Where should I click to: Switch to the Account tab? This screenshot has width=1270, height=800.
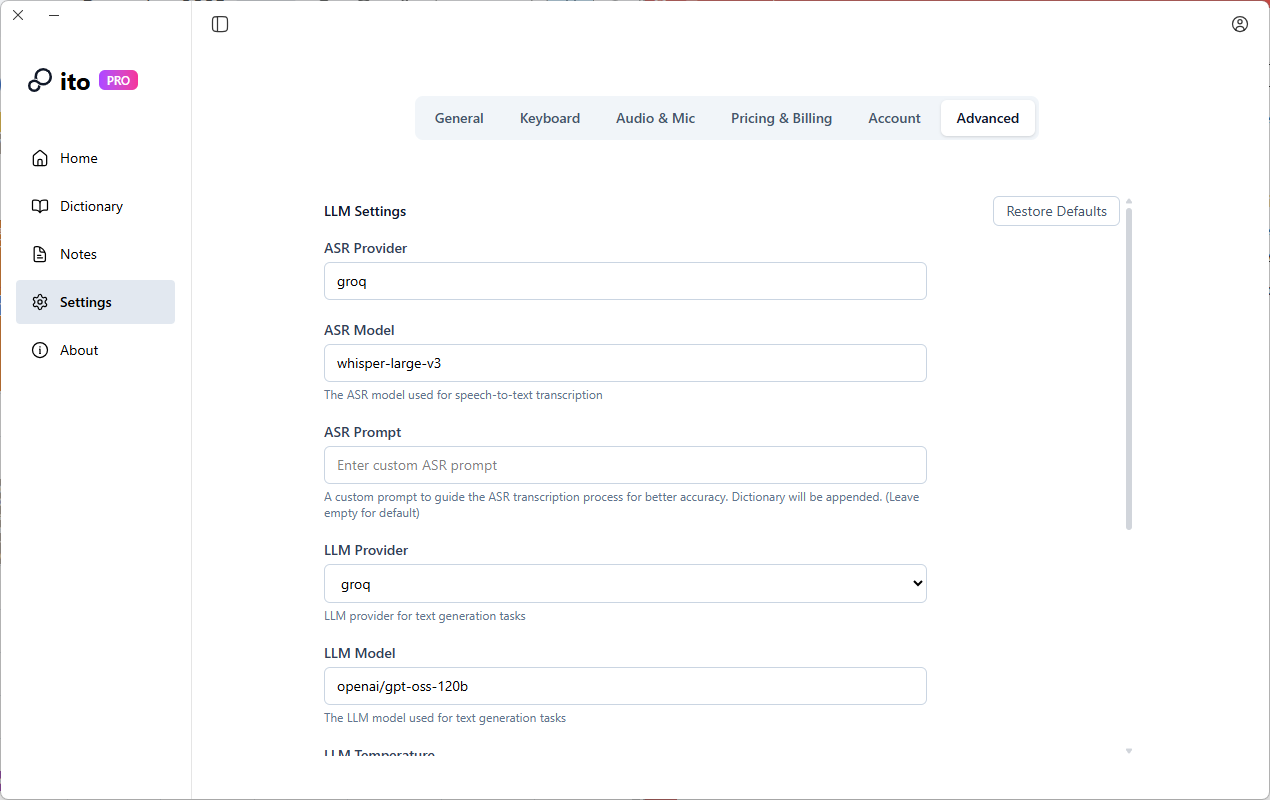pos(894,118)
